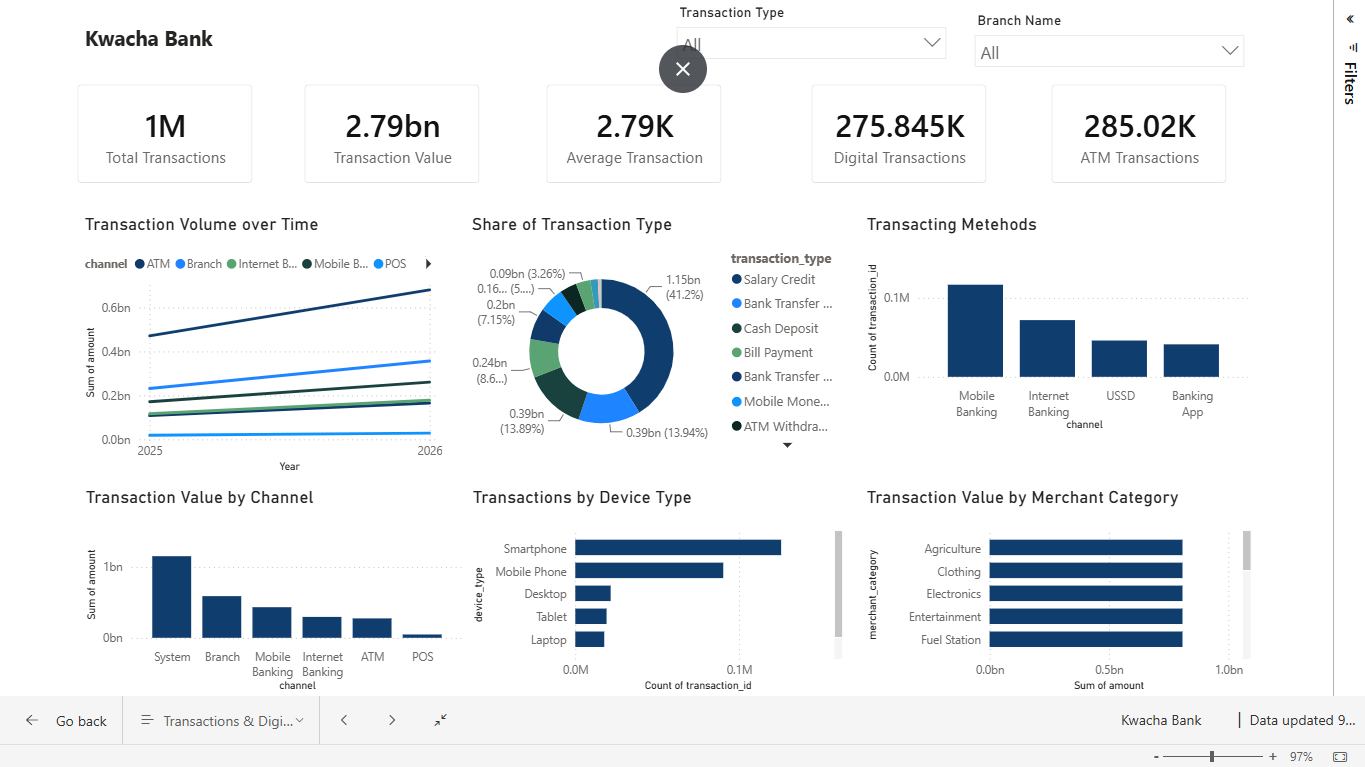1365x767 pixels.
Task: Select the 2.79bn Transaction Value card
Action: 392,134
